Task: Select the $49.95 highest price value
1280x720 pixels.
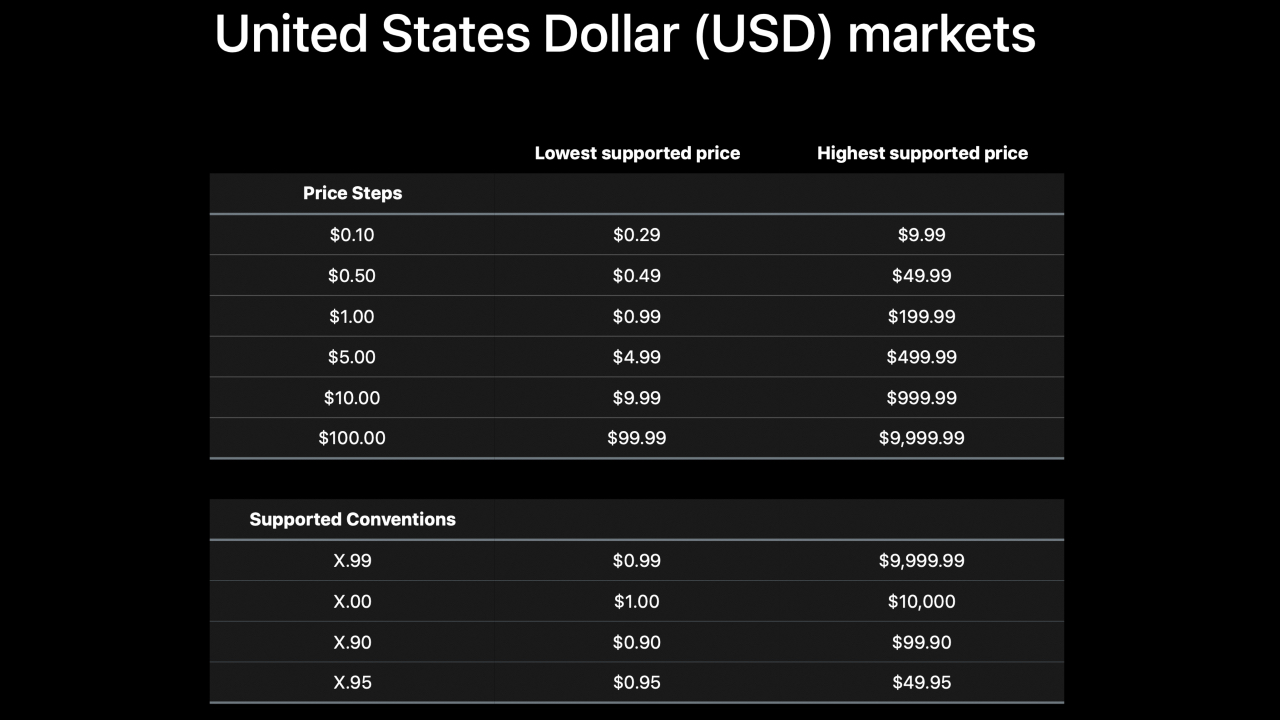Action: tap(922, 683)
